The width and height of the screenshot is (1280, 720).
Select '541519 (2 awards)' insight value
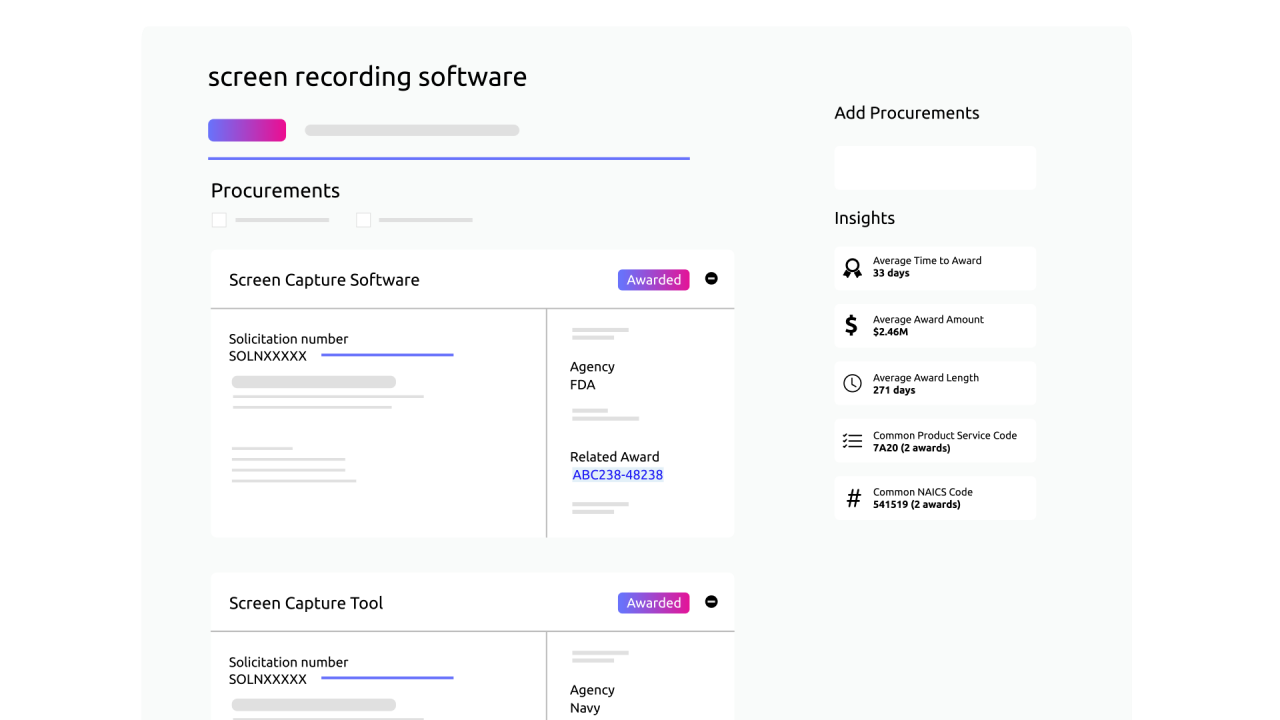[917, 505]
